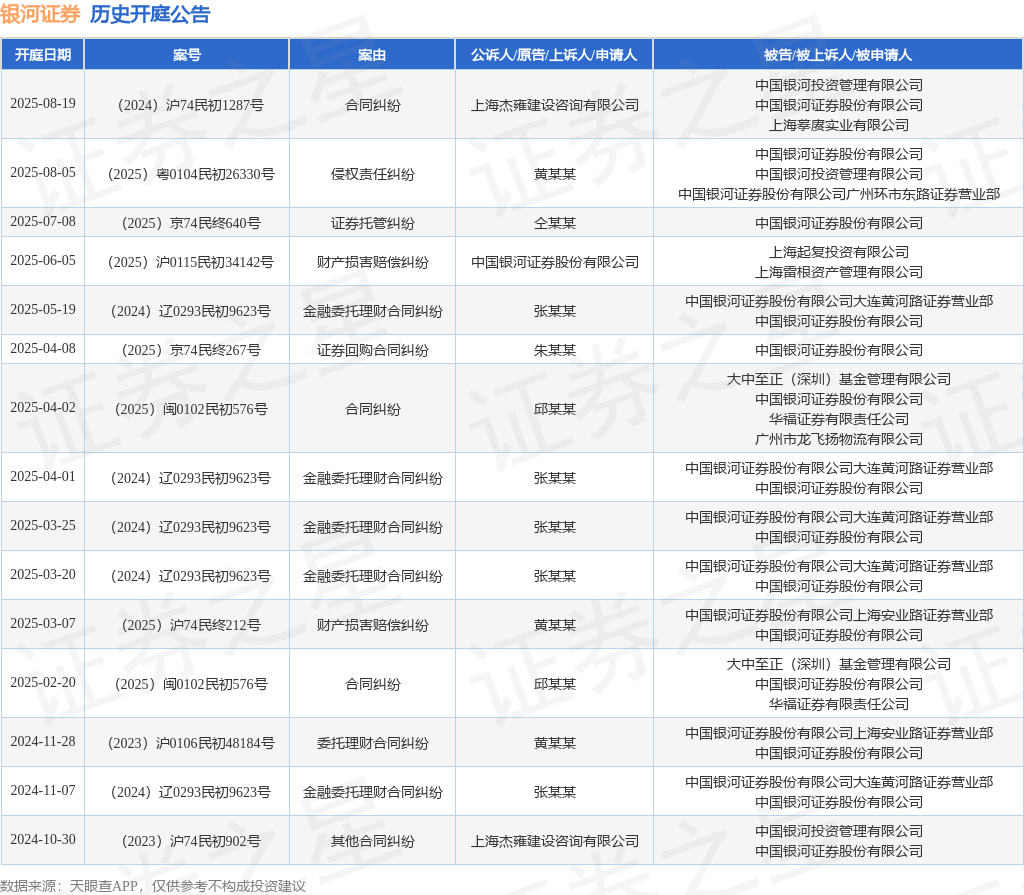
Task: Click case number (2024)沪74民初1287号
Action: (x=187, y=105)
